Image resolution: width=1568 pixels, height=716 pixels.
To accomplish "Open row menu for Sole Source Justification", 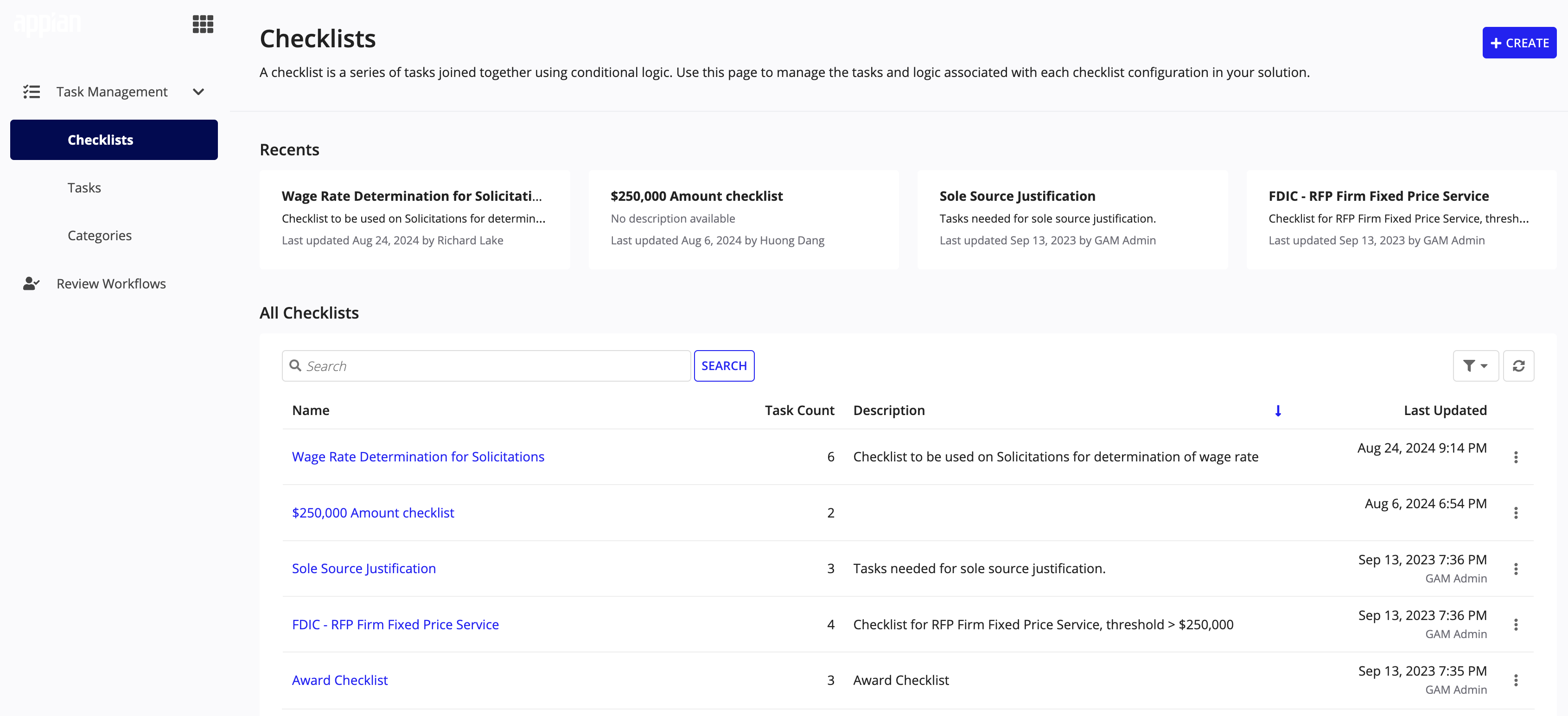I will [1516, 569].
